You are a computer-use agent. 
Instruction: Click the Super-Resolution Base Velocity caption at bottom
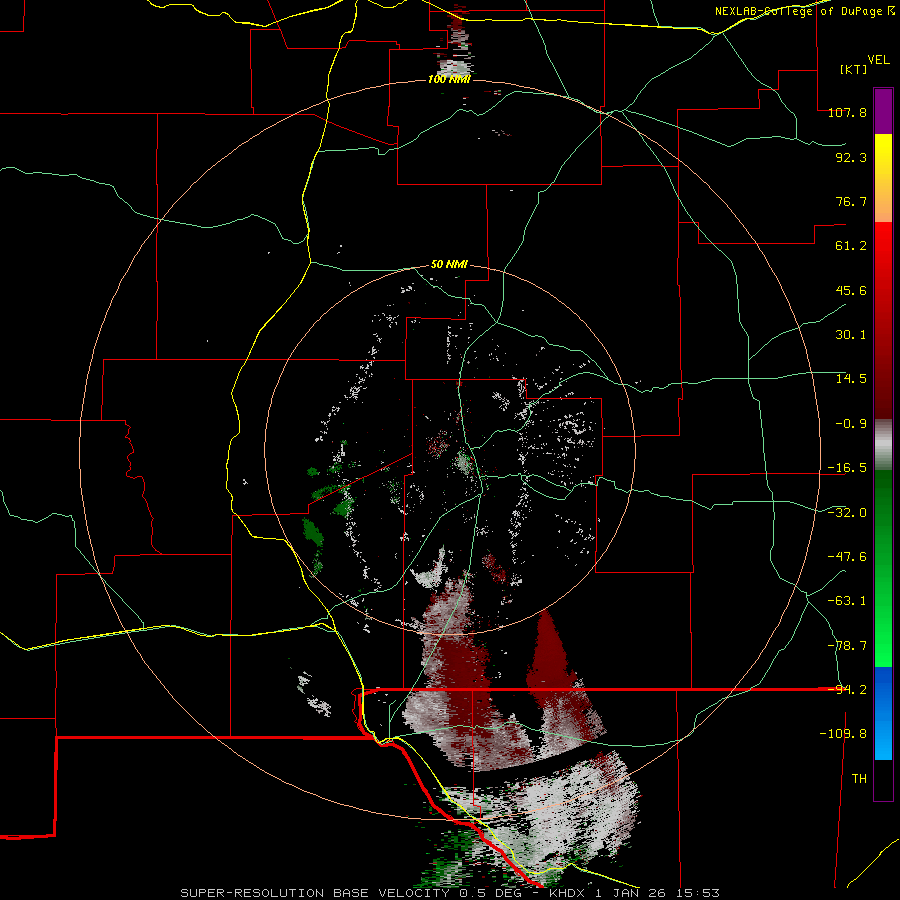449,893
